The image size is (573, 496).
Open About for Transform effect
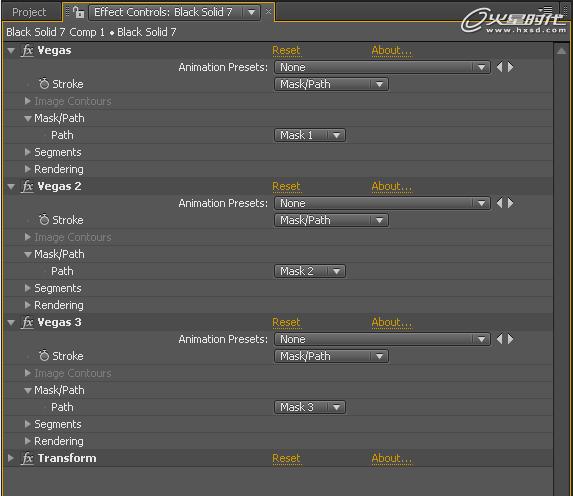tap(392, 458)
